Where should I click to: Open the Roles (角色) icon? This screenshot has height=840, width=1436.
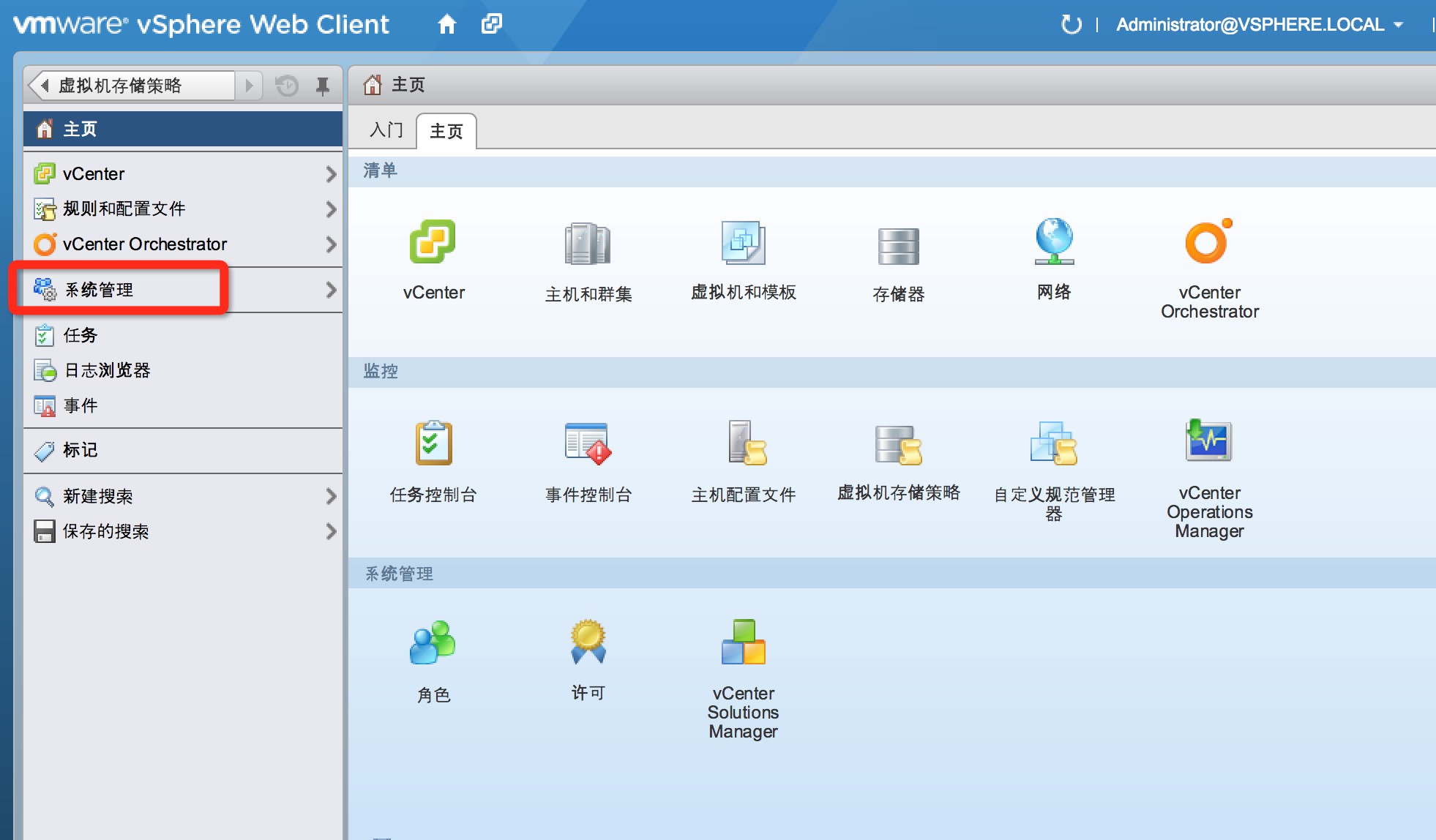pos(433,642)
